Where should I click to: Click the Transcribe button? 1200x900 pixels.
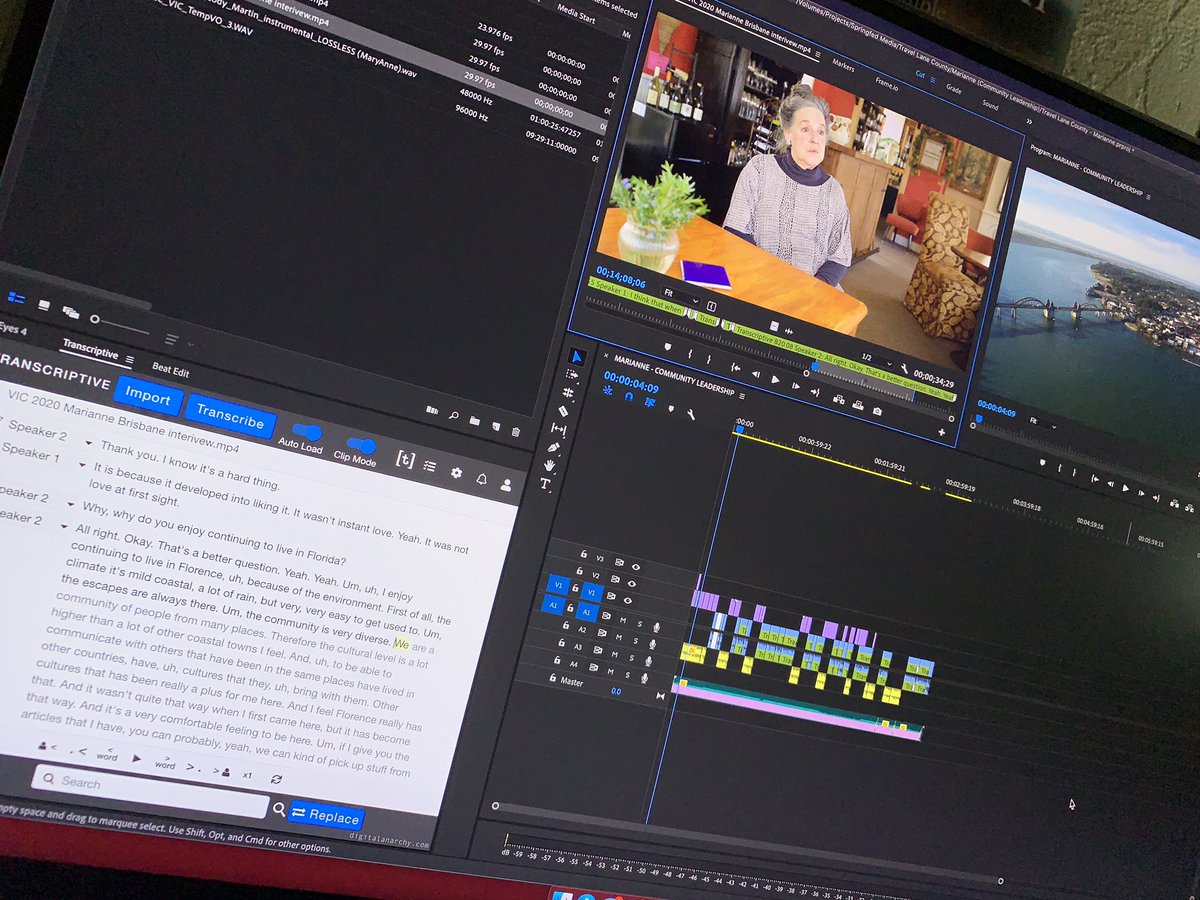click(x=230, y=416)
